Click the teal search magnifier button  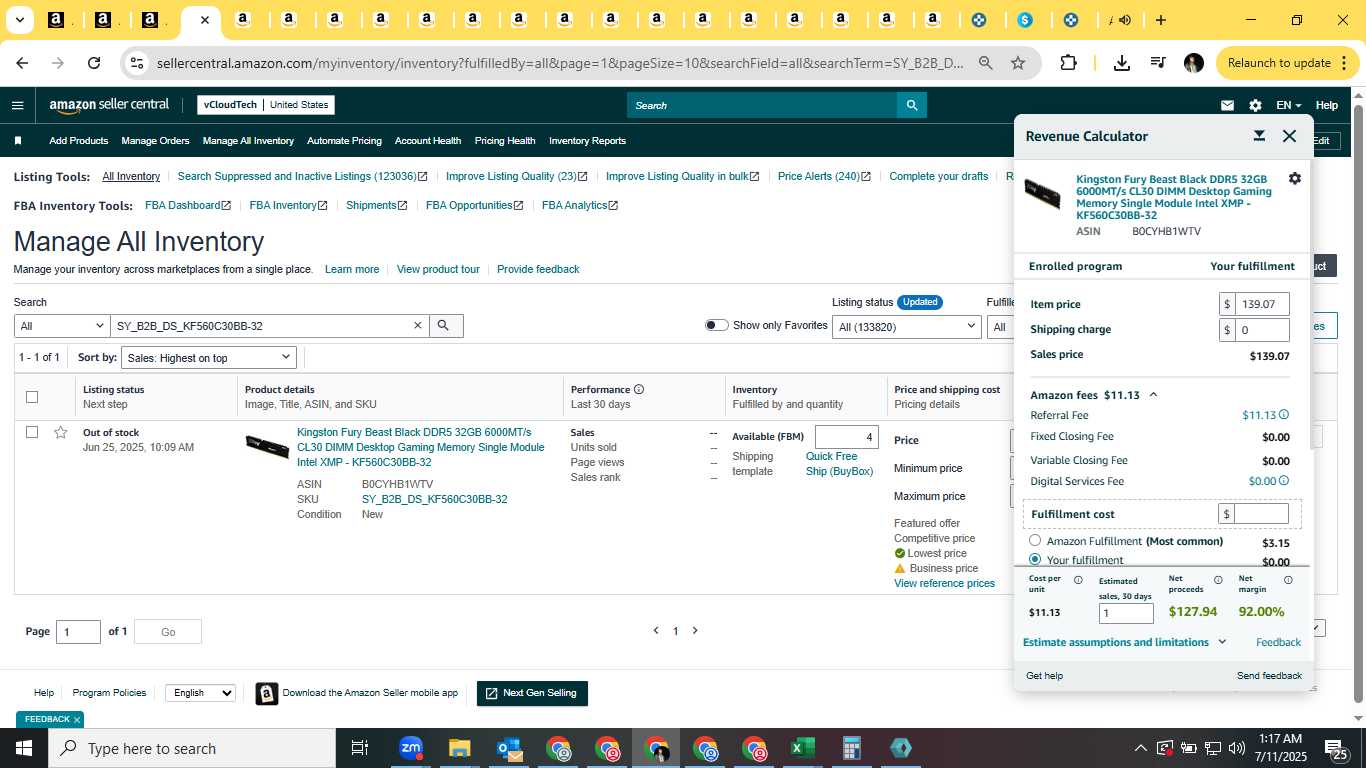912,105
